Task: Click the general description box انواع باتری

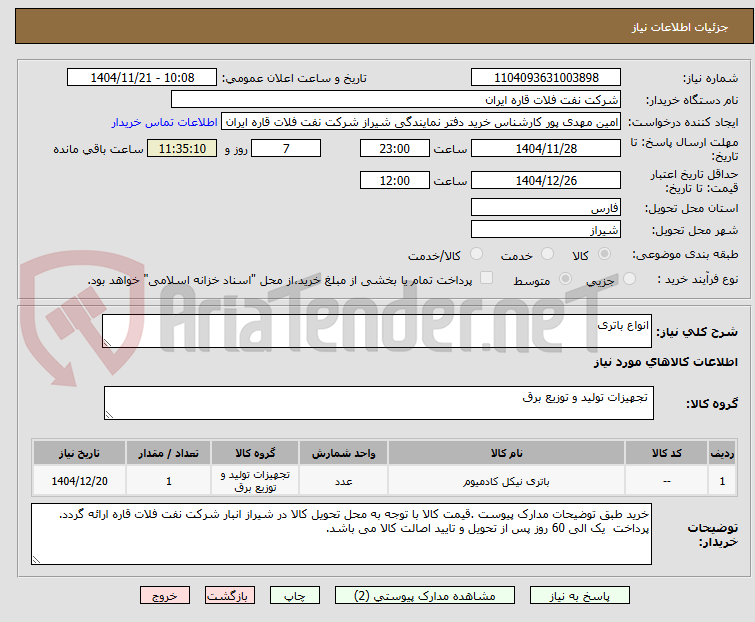Action: tap(377, 331)
